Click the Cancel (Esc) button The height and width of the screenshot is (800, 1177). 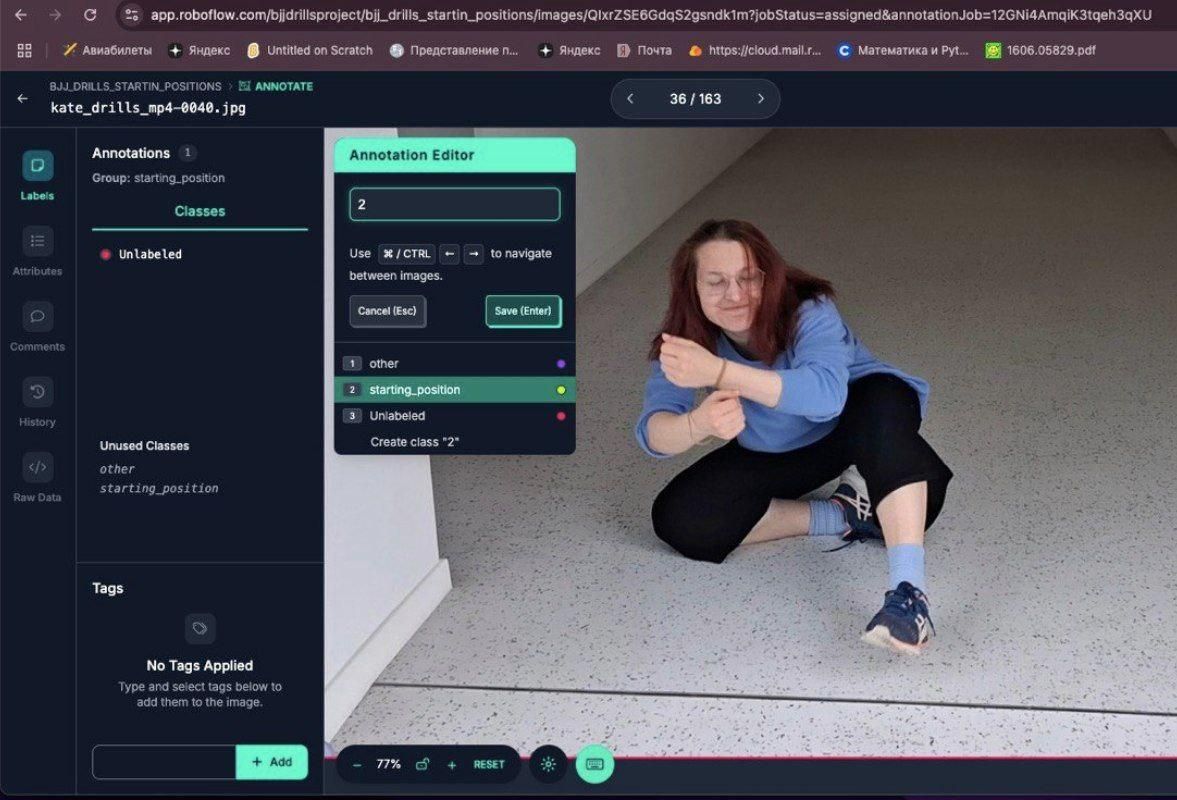[387, 311]
